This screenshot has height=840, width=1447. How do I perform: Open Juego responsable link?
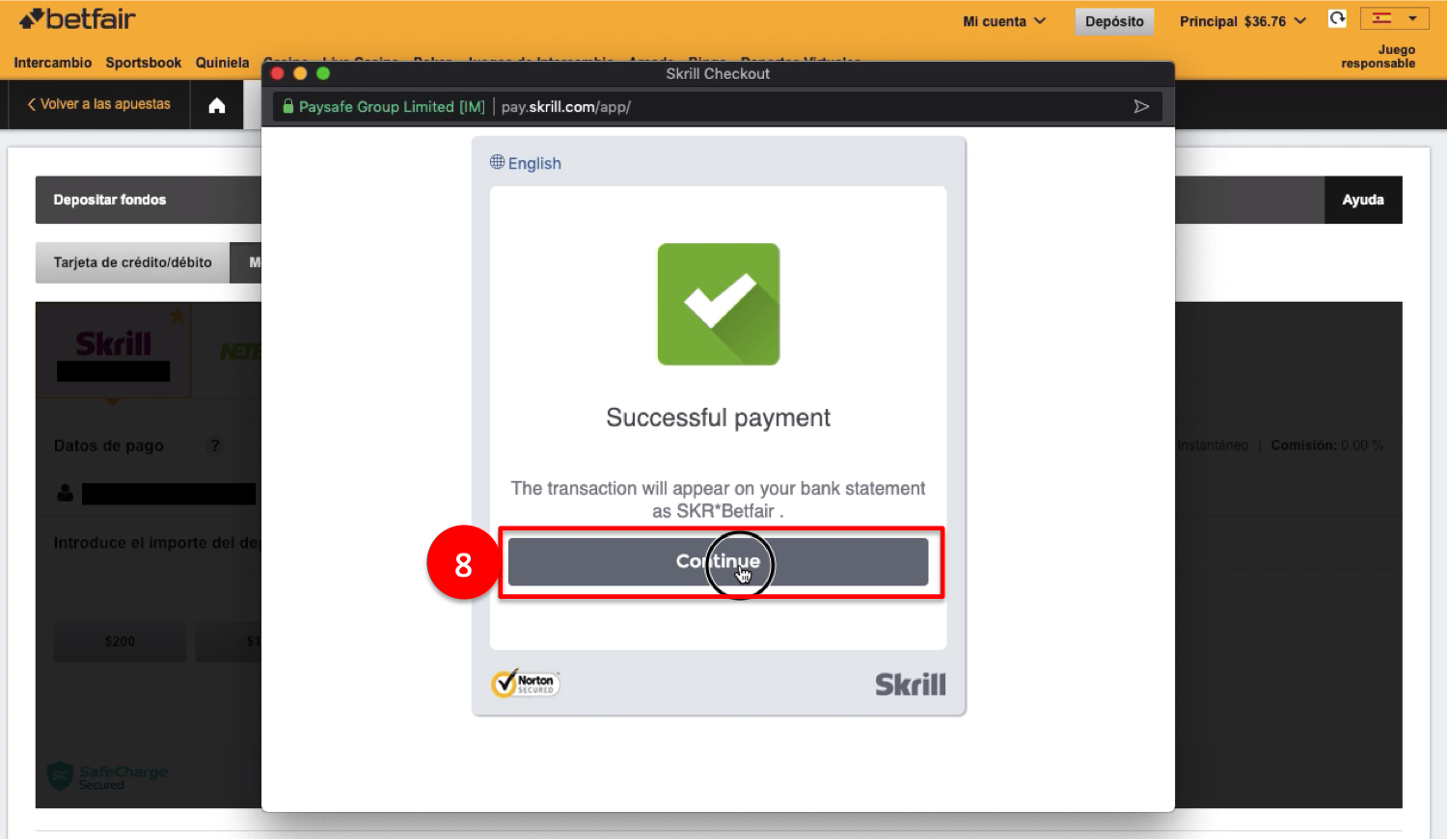1378,56
